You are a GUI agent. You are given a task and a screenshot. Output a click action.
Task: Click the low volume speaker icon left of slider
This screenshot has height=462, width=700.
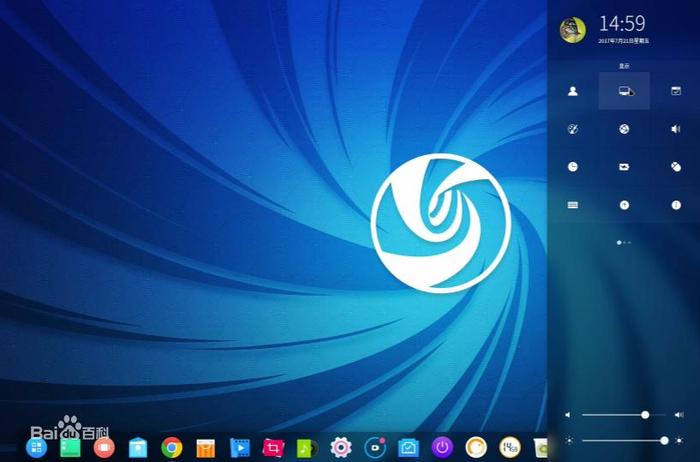pyautogui.click(x=567, y=415)
